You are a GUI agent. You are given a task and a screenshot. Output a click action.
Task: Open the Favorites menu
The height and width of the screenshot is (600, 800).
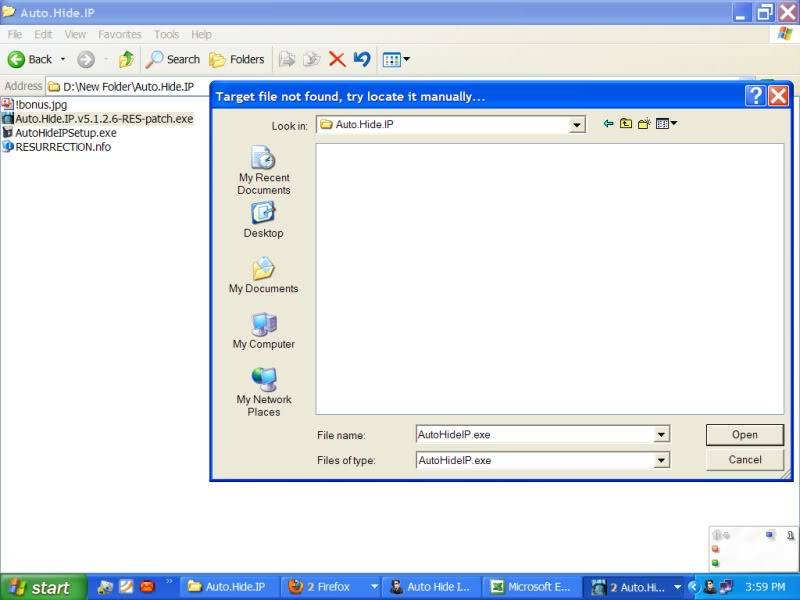(119, 34)
